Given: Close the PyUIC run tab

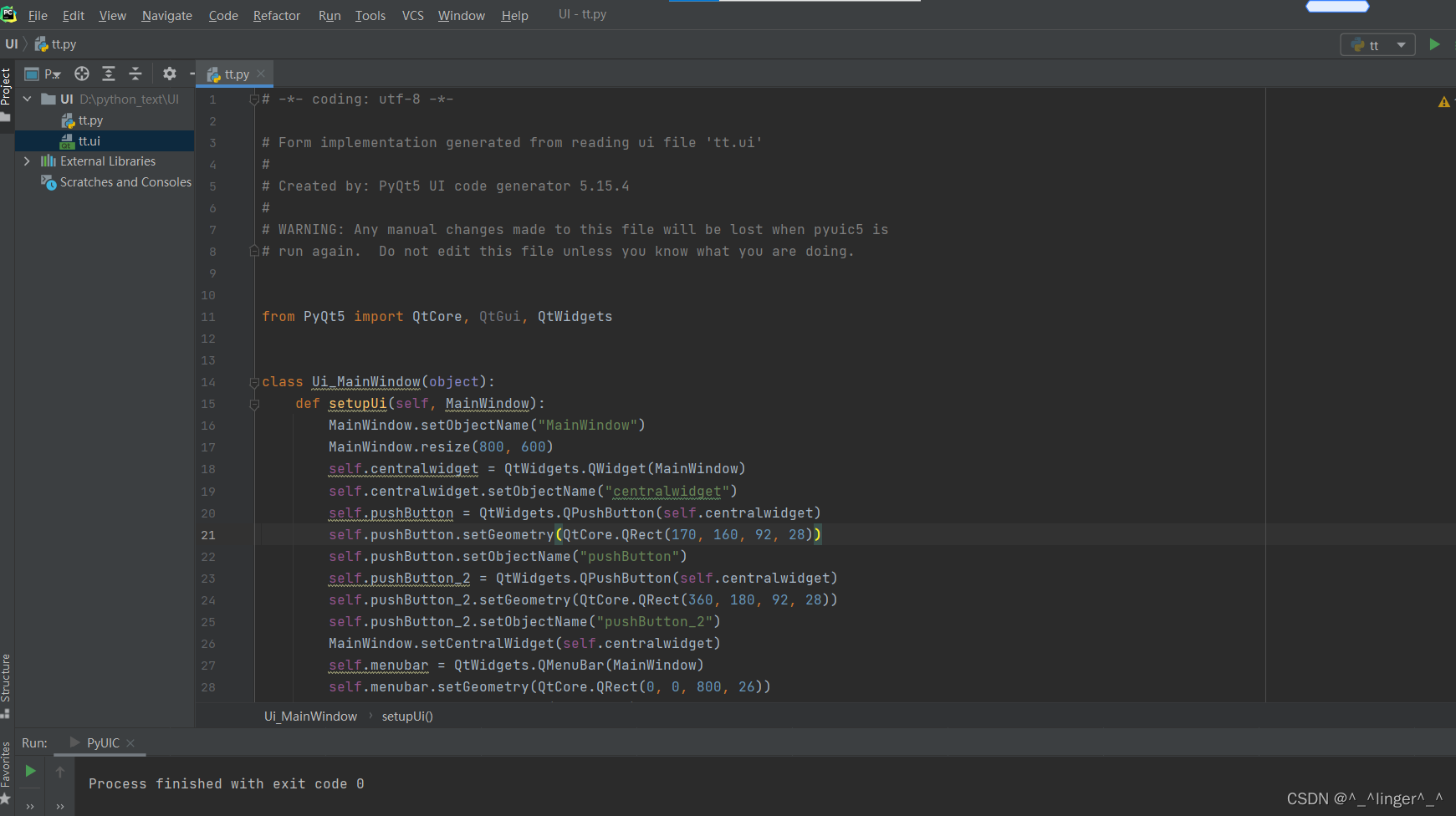Looking at the screenshot, I should 130,743.
